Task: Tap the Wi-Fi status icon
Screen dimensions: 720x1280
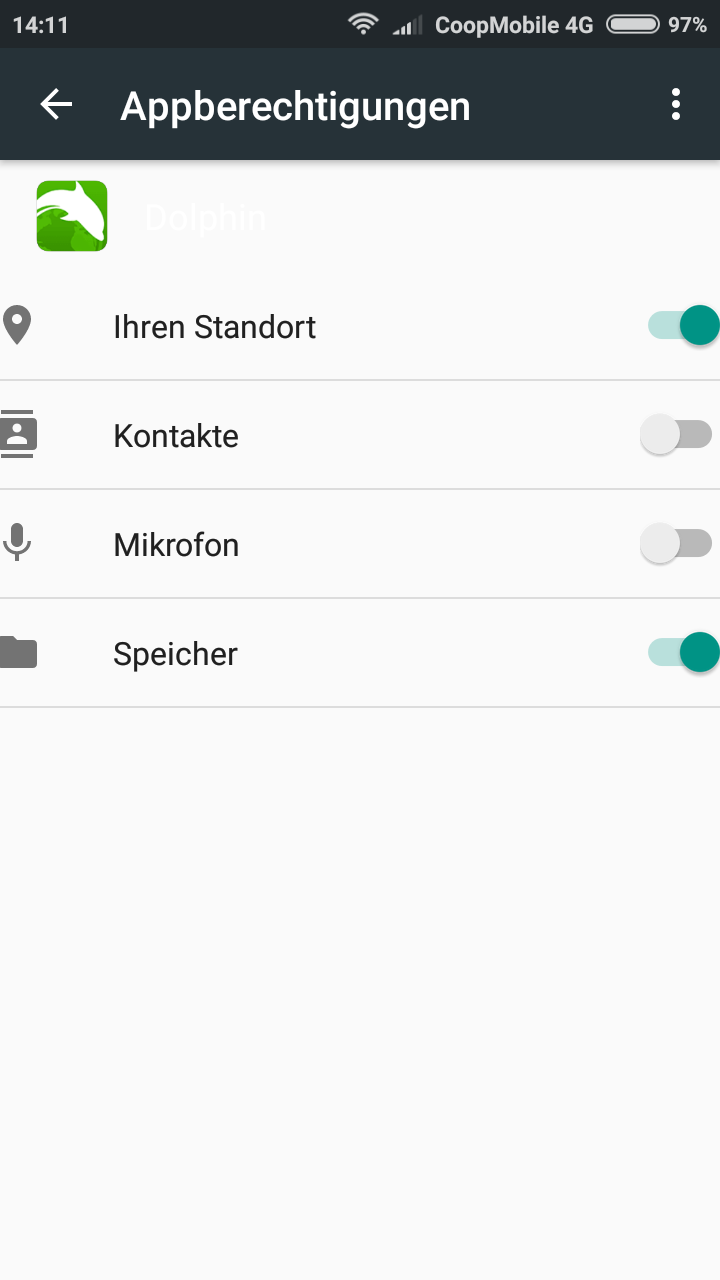Action: point(363,24)
